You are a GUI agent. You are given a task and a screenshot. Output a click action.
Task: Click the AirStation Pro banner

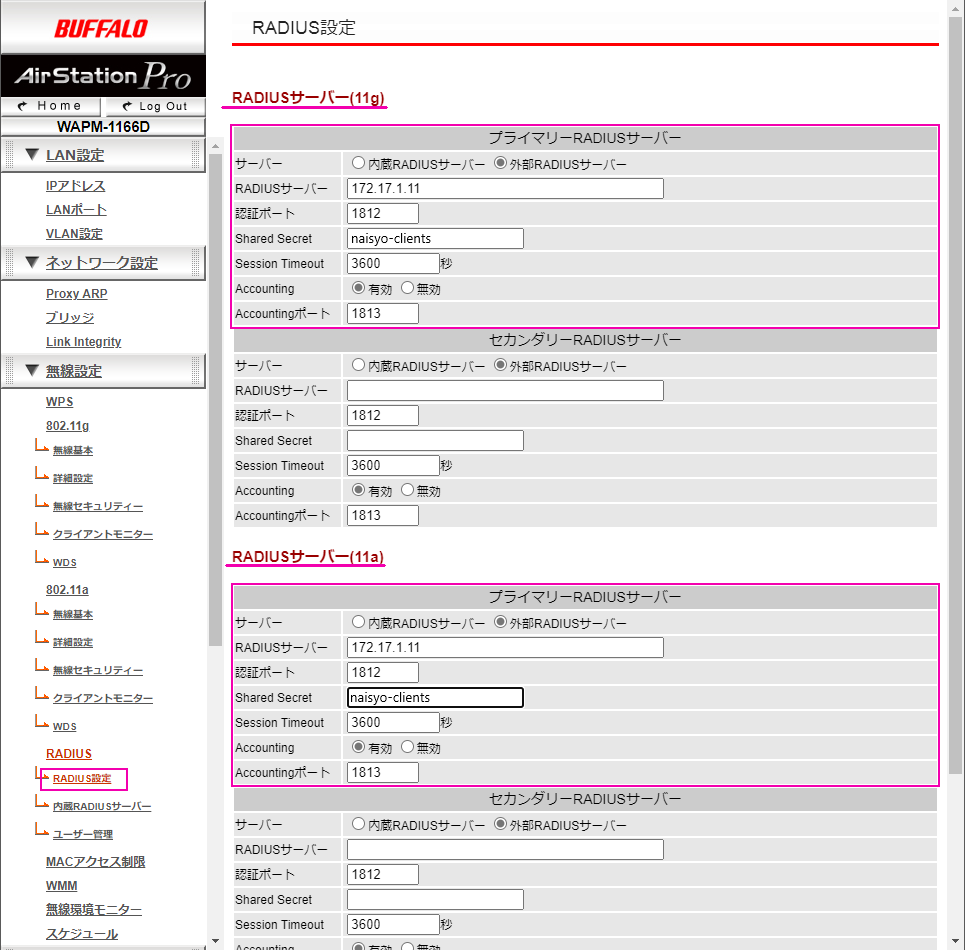point(103,76)
